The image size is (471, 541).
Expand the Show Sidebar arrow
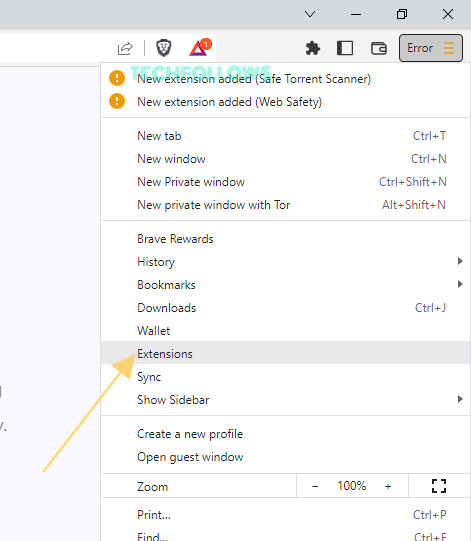pyautogui.click(x=460, y=399)
